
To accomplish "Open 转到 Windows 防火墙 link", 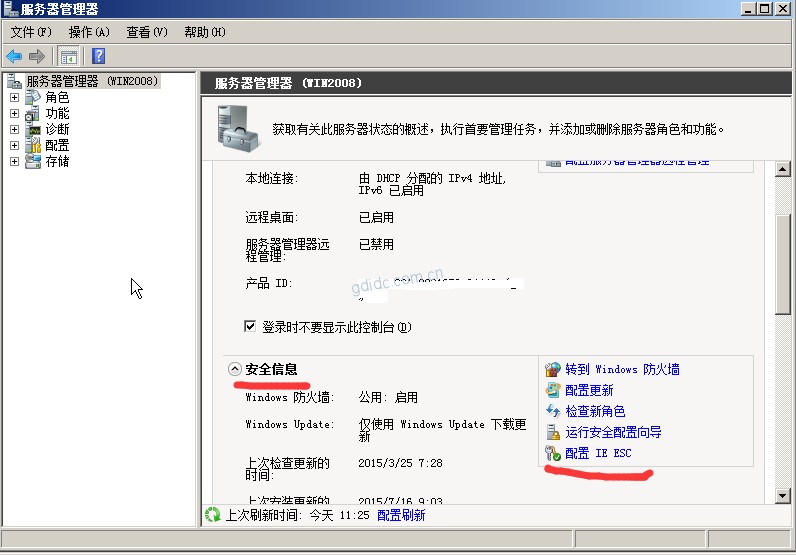I will coord(622,369).
